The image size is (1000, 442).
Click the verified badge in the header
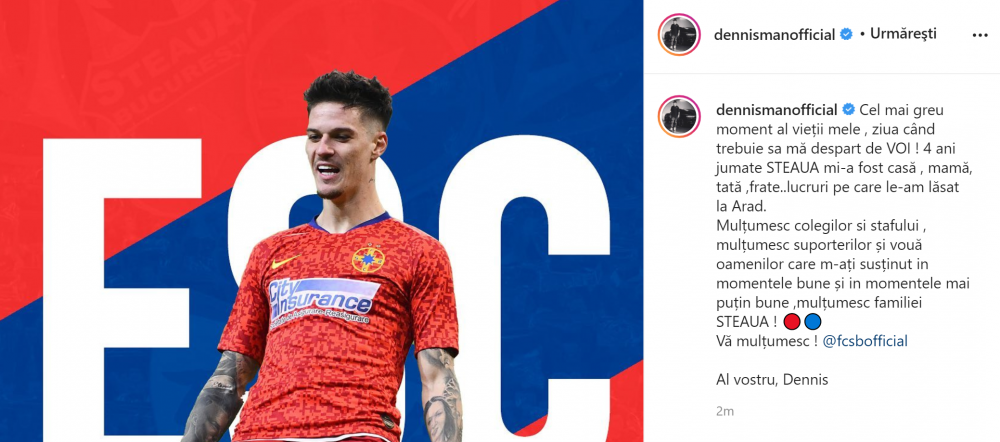[846, 34]
